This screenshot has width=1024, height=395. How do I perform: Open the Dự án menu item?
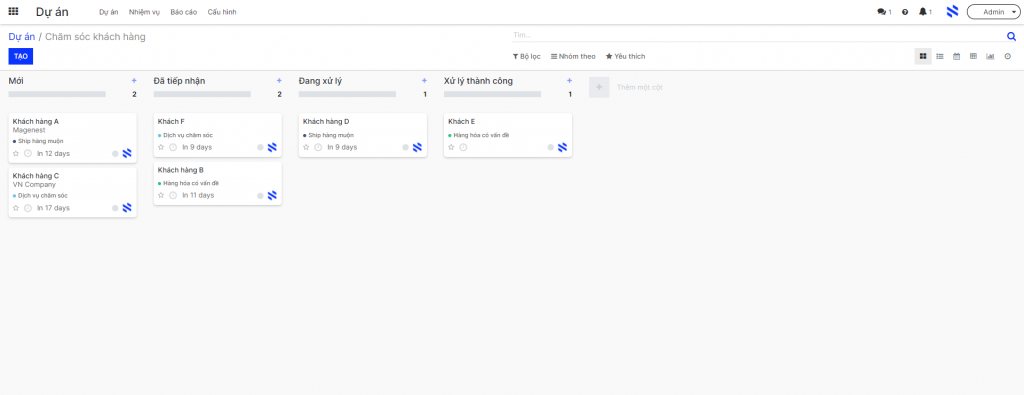click(108, 12)
